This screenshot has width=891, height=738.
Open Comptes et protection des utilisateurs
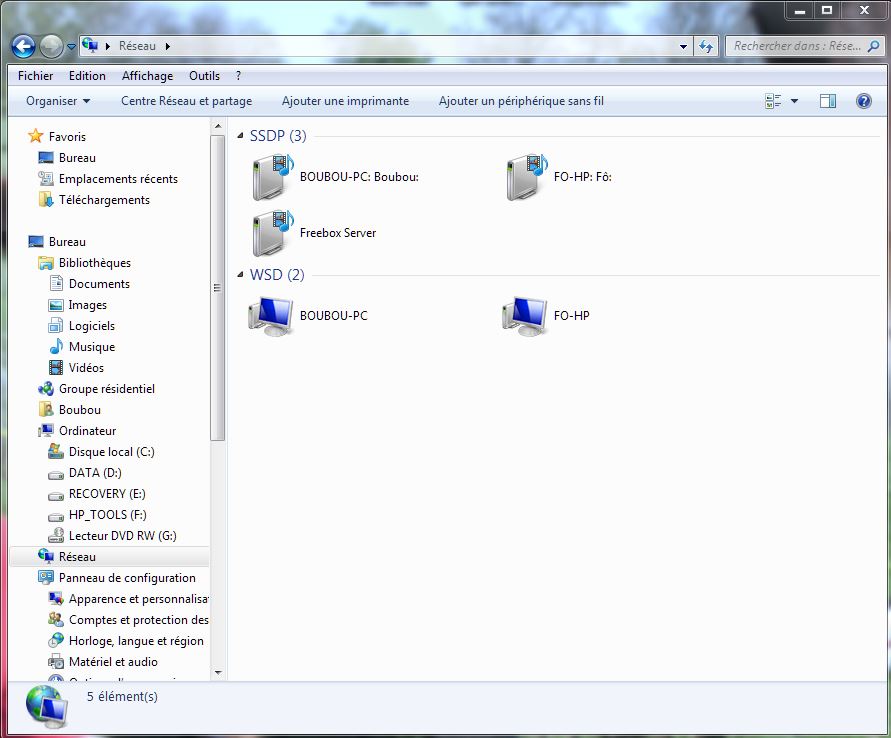tap(128, 620)
